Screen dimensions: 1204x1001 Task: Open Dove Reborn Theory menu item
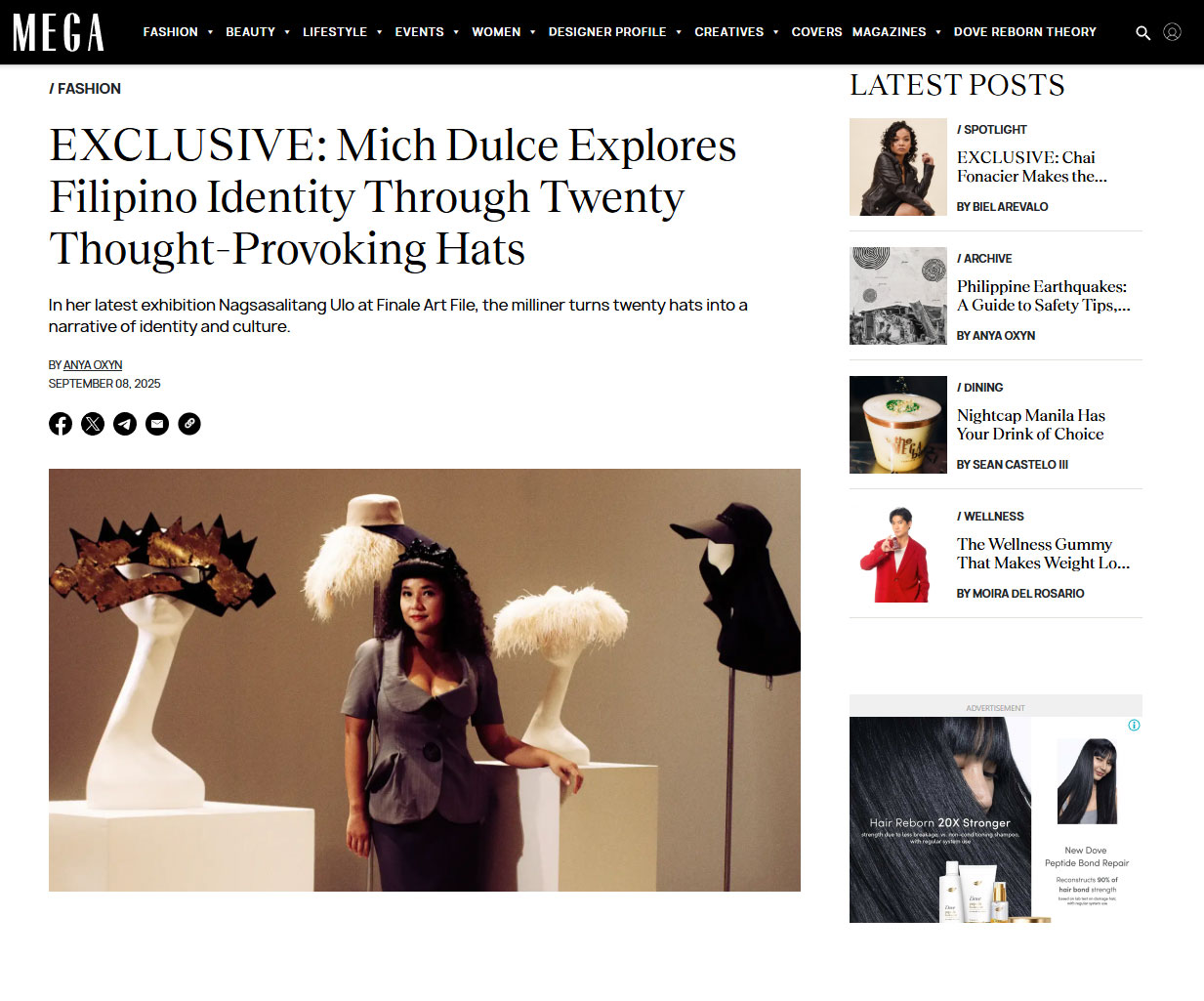1024,32
